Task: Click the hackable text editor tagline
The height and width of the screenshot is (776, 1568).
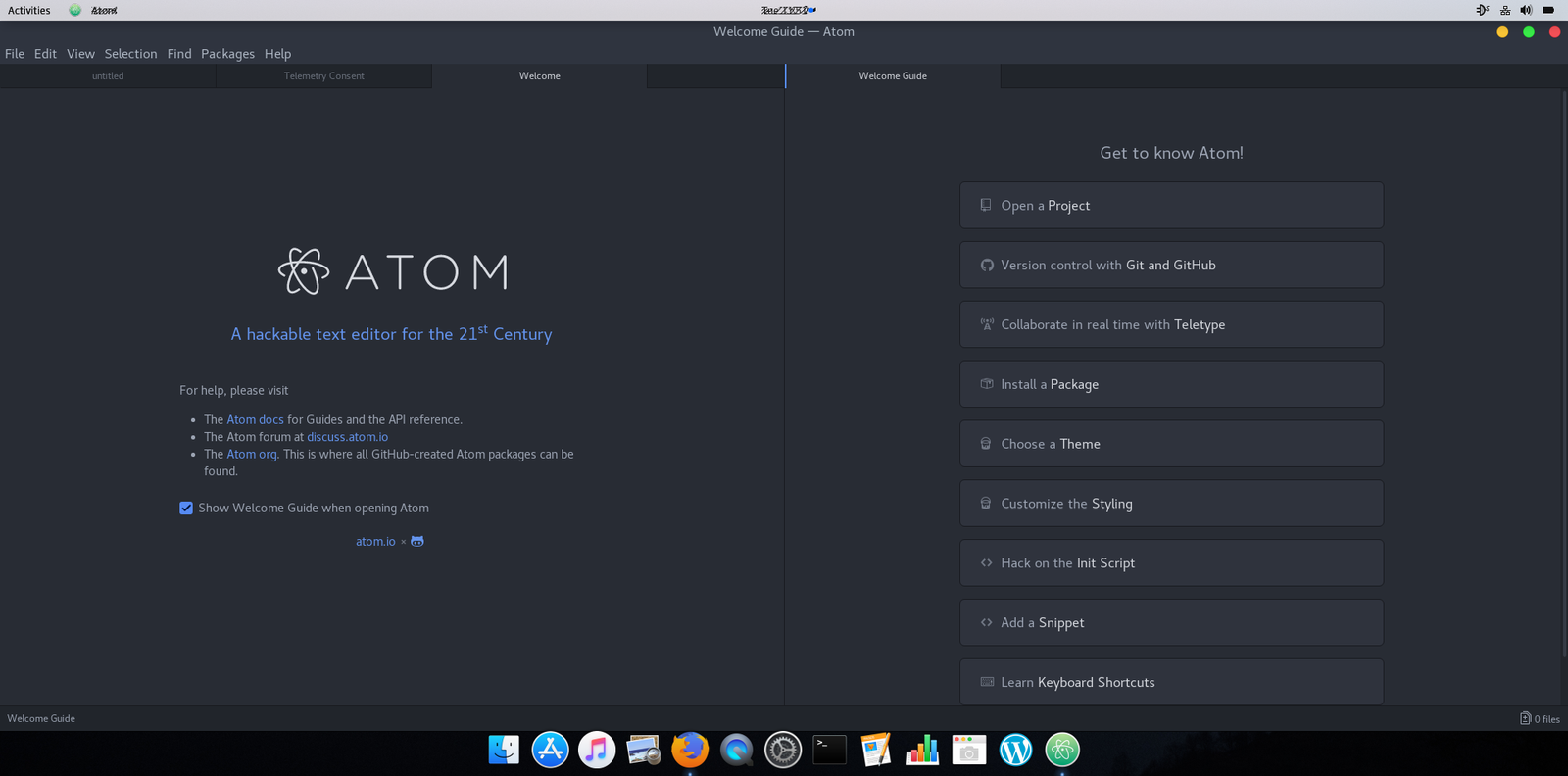Action: click(x=391, y=333)
